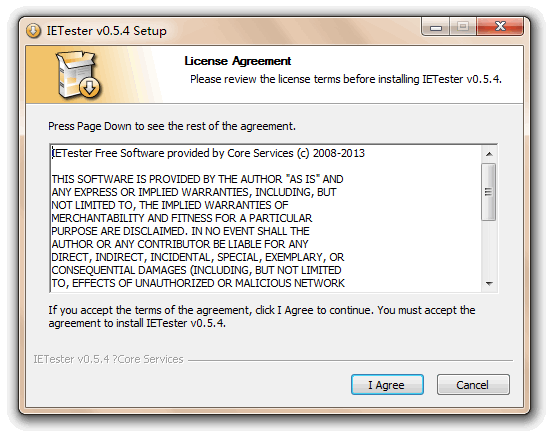This screenshot has height=431, width=549.
Task: Click the License Agreement heading
Action: [238, 61]
